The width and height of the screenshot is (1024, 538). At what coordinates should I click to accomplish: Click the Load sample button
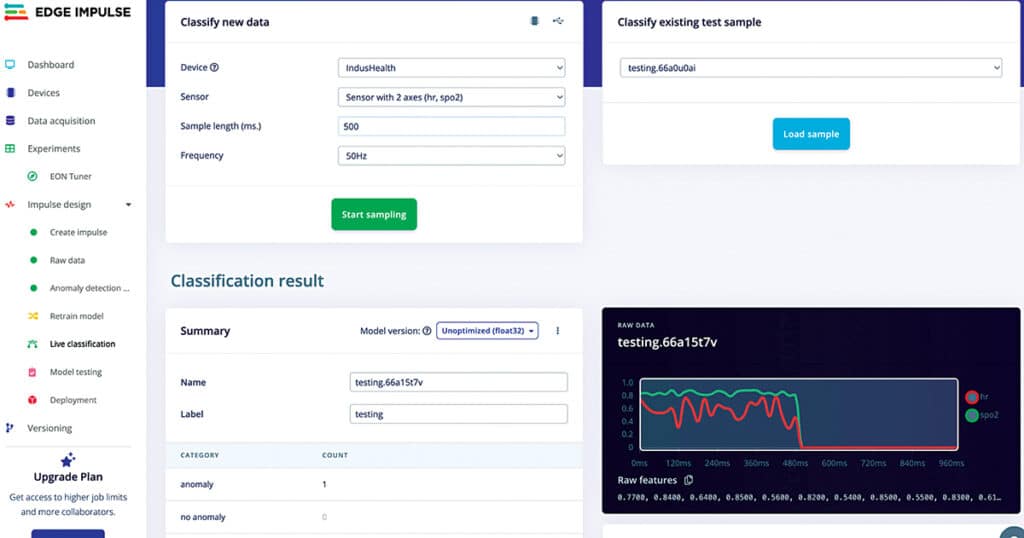click(x=811, y=134)
